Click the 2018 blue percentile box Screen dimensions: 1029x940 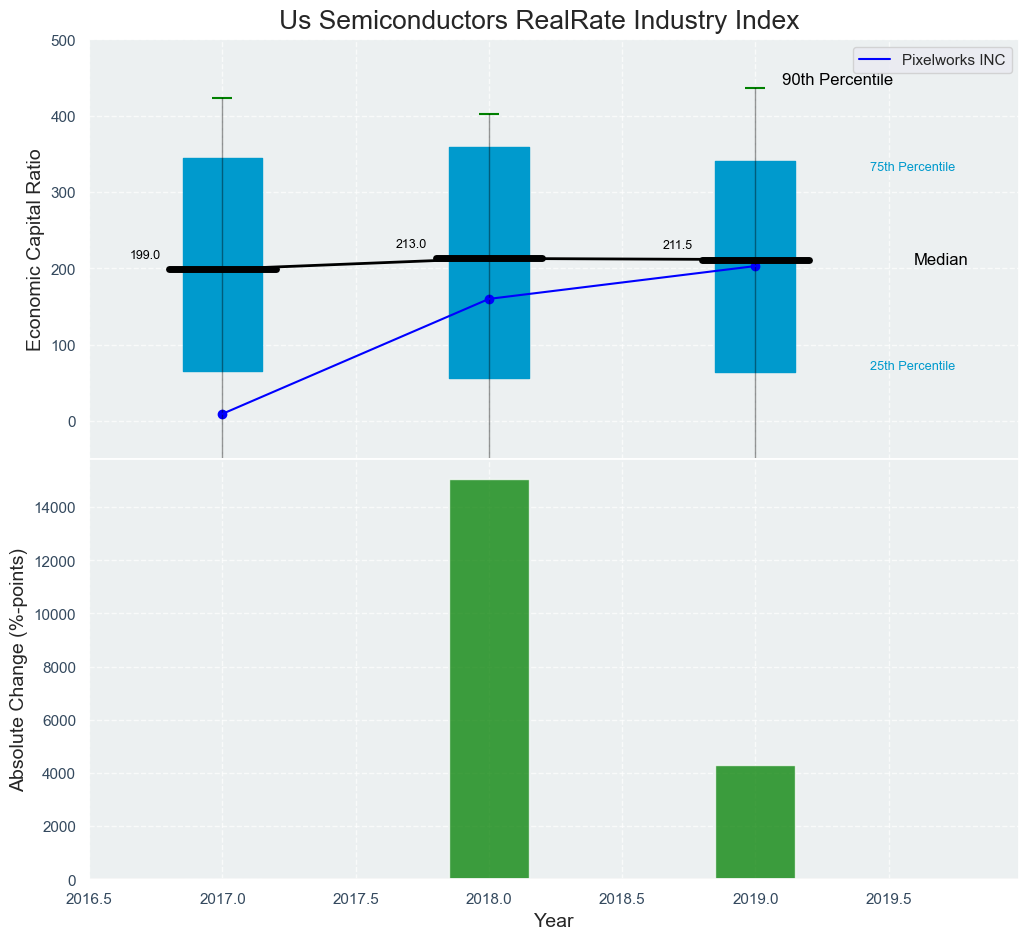tap(490, 263)
